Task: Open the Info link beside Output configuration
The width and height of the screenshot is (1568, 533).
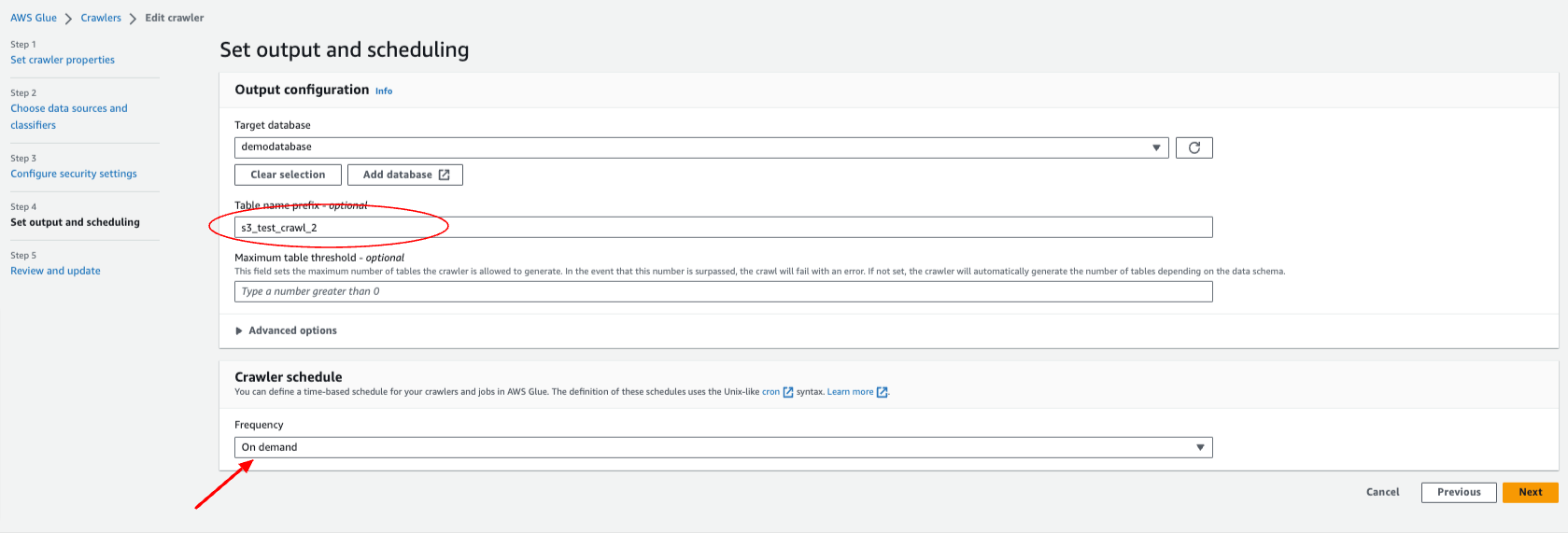Action: (384, 91)
